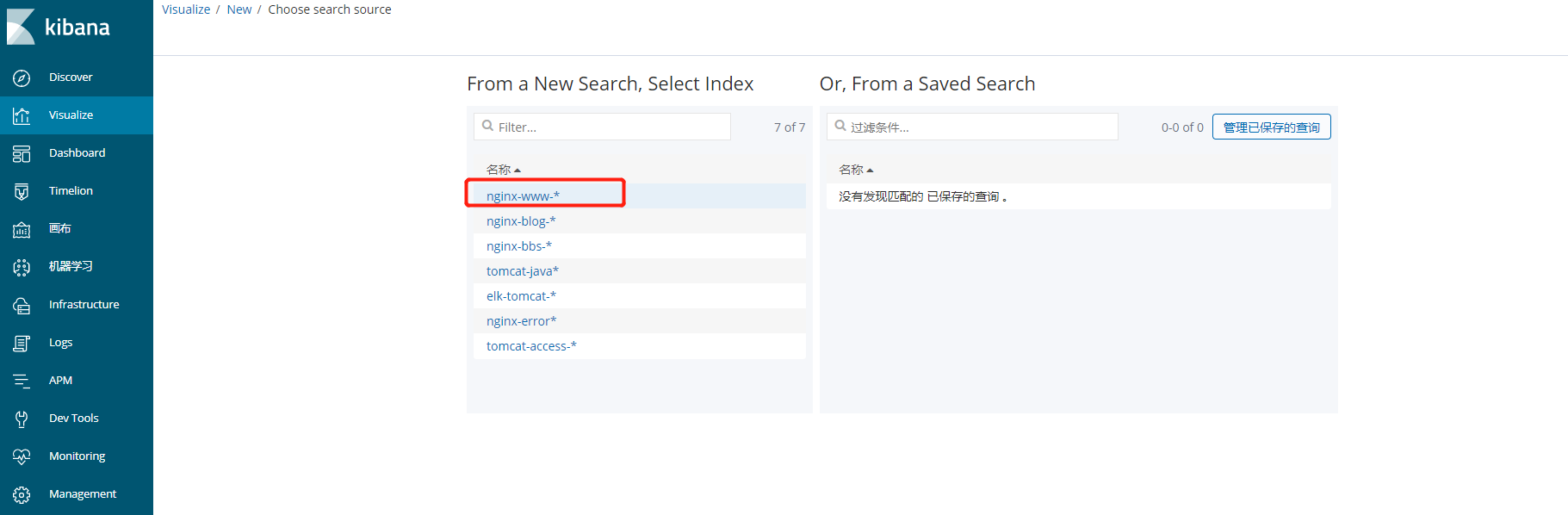Viewport: 1568px width, 515px height.
Task: Click the Dev Tools wrench icon
Action: tap(22, 419)
